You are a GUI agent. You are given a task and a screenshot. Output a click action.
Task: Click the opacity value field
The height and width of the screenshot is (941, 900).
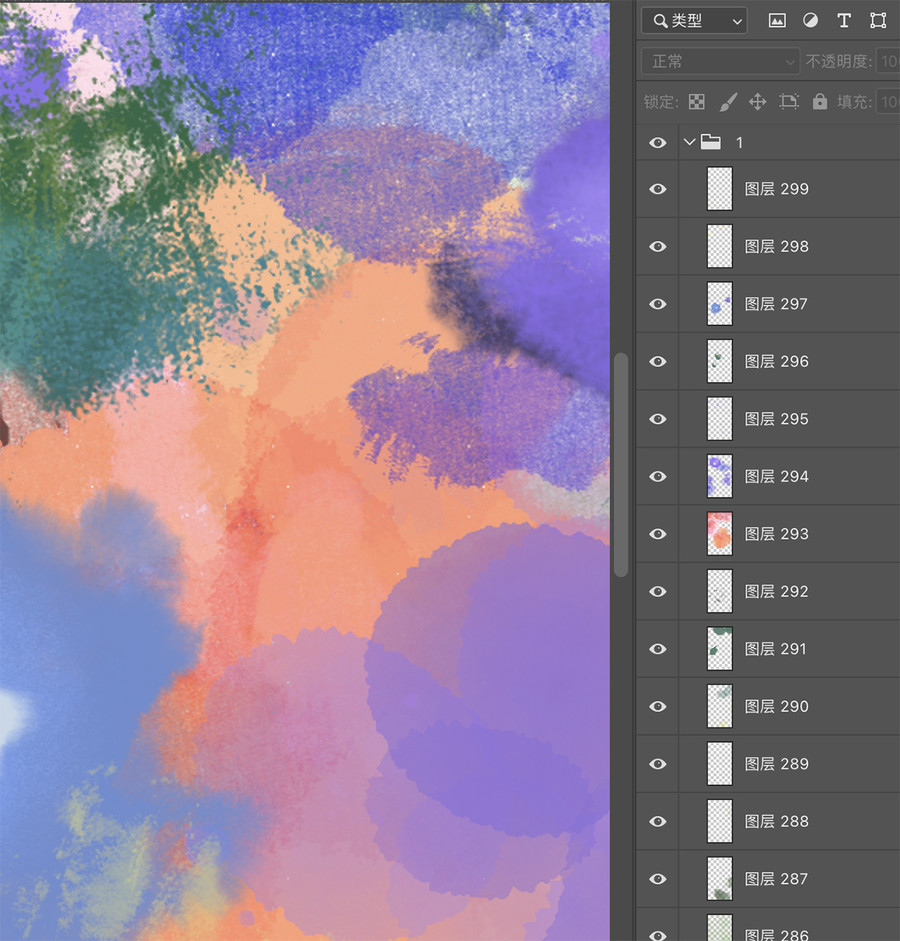pyautogui.click(x=888, y=62)
